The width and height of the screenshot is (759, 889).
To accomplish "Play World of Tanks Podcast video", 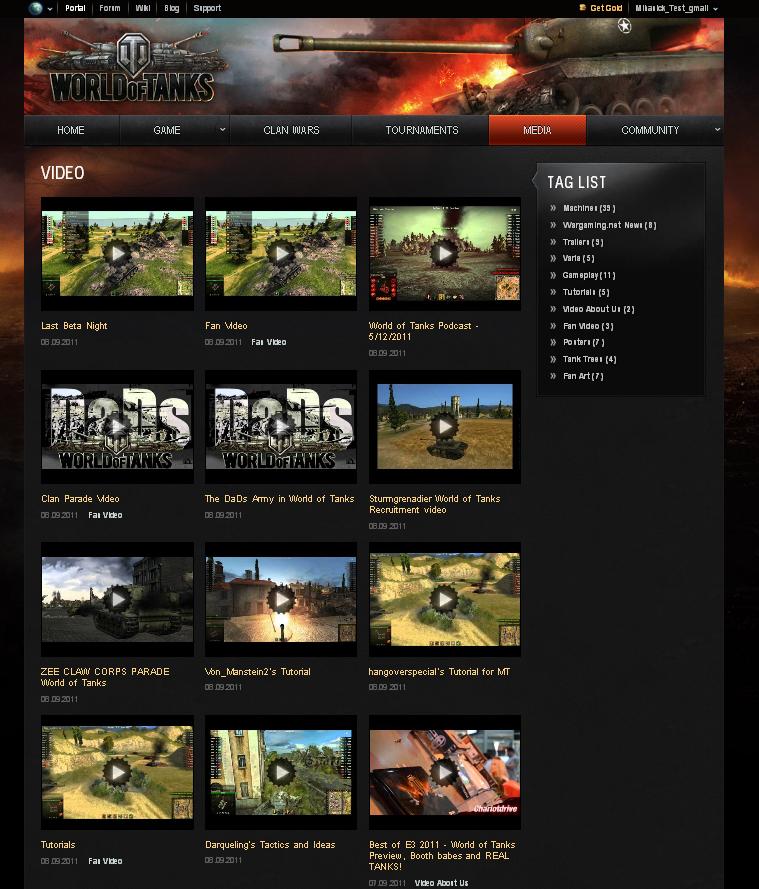I will pyautogui.click(x=445, y=253).
